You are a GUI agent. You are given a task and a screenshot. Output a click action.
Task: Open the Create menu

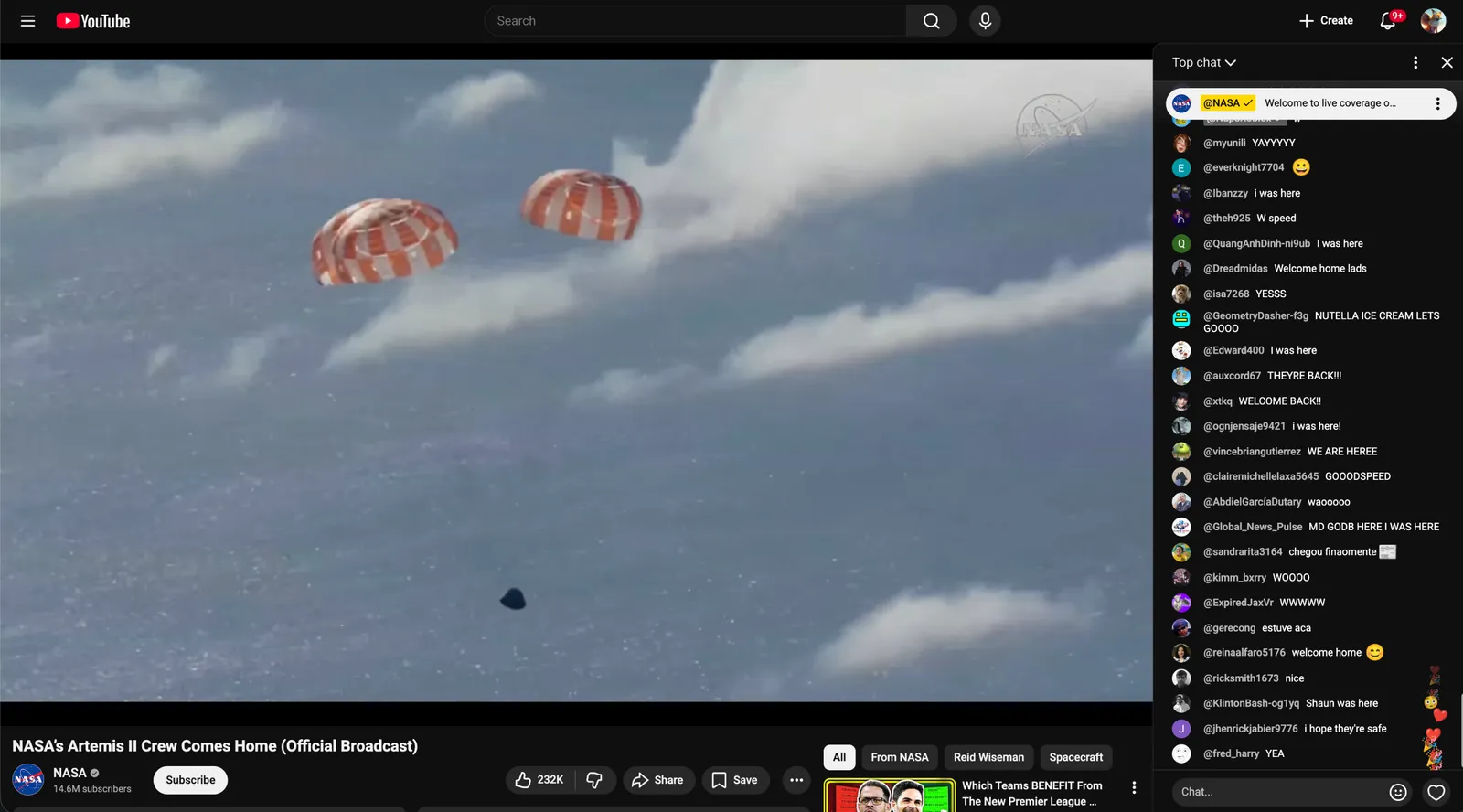click(1326, 21)
